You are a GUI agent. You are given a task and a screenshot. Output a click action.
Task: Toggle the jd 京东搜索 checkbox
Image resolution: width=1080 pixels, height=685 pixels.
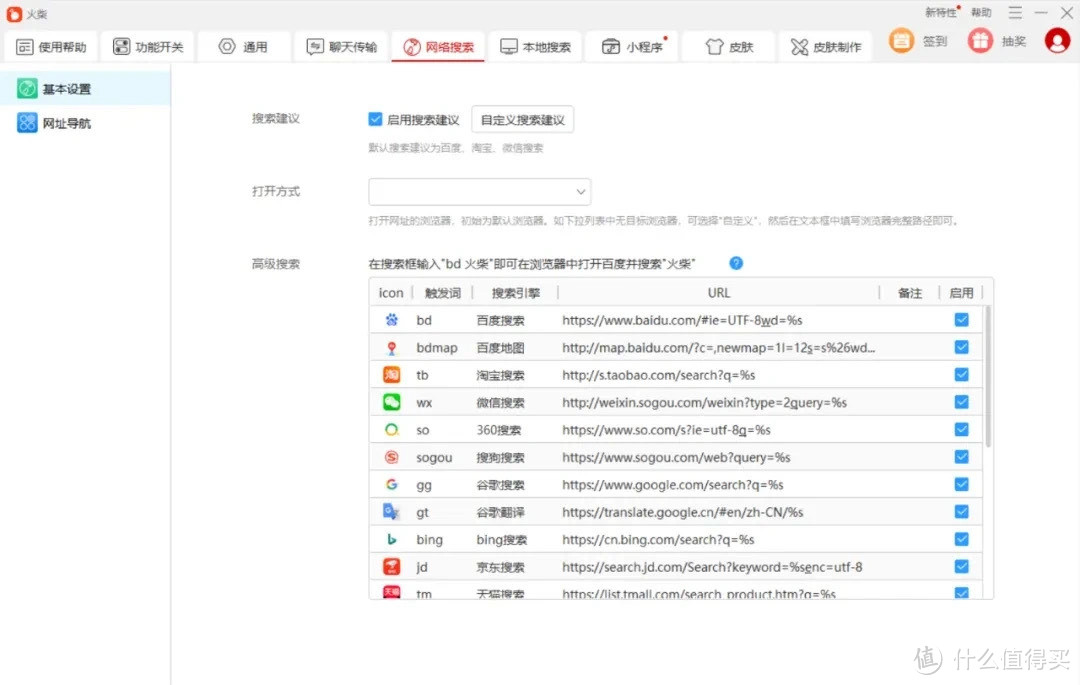[x=962, y=567]
